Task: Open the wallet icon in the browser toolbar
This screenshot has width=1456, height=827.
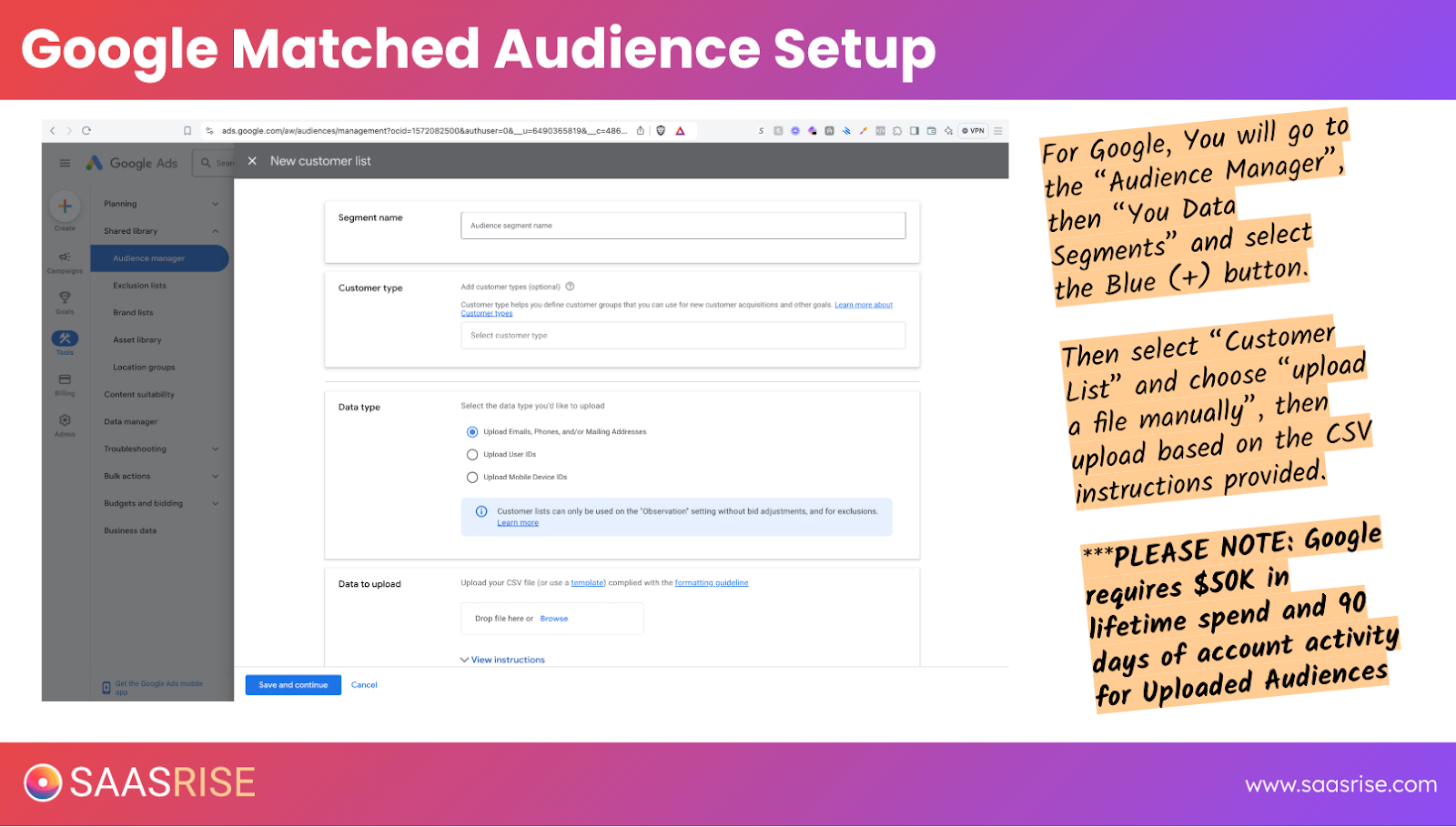Action: tap(932, 131)
